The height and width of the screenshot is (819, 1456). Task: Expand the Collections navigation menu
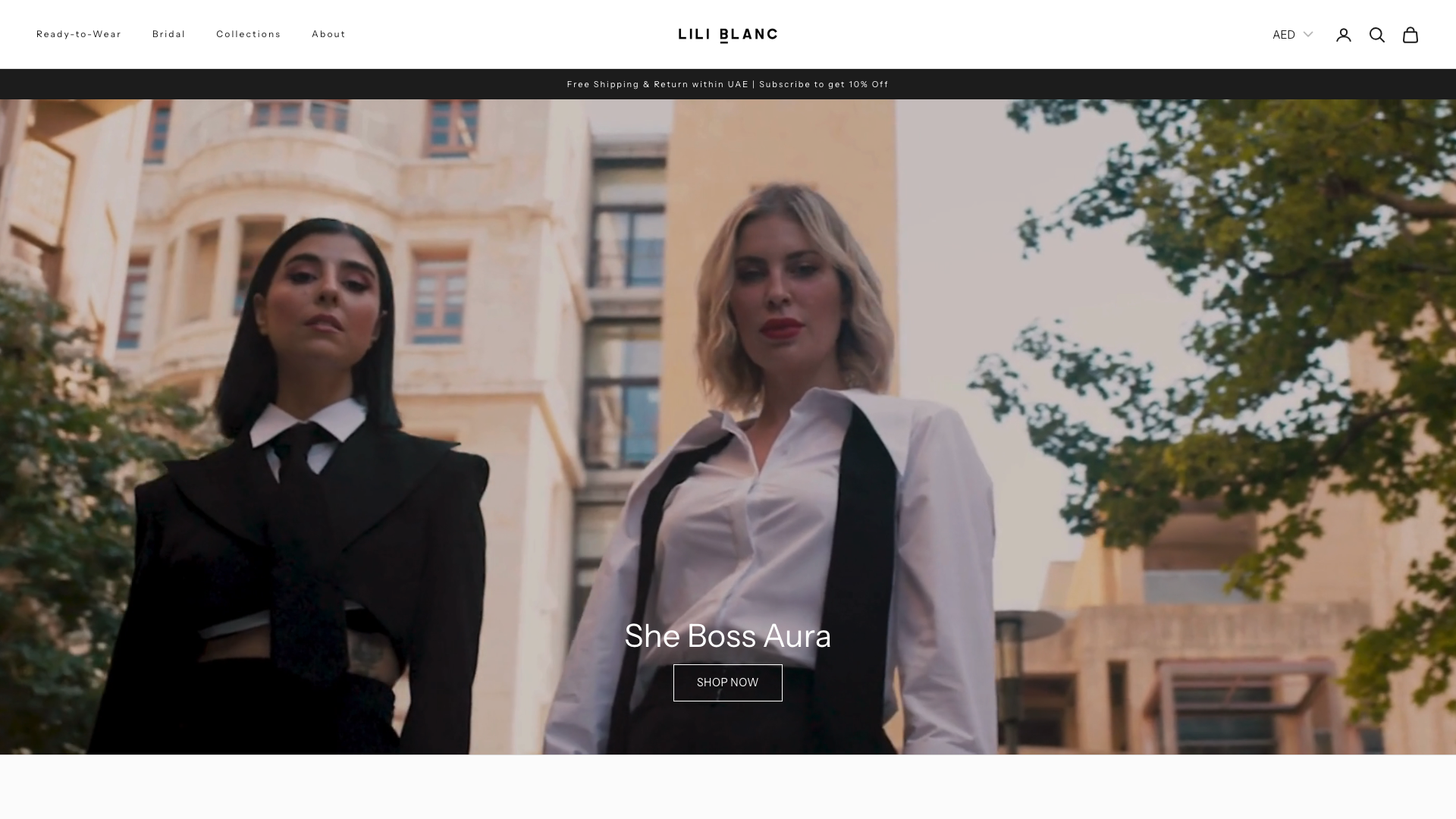[248, 34]
